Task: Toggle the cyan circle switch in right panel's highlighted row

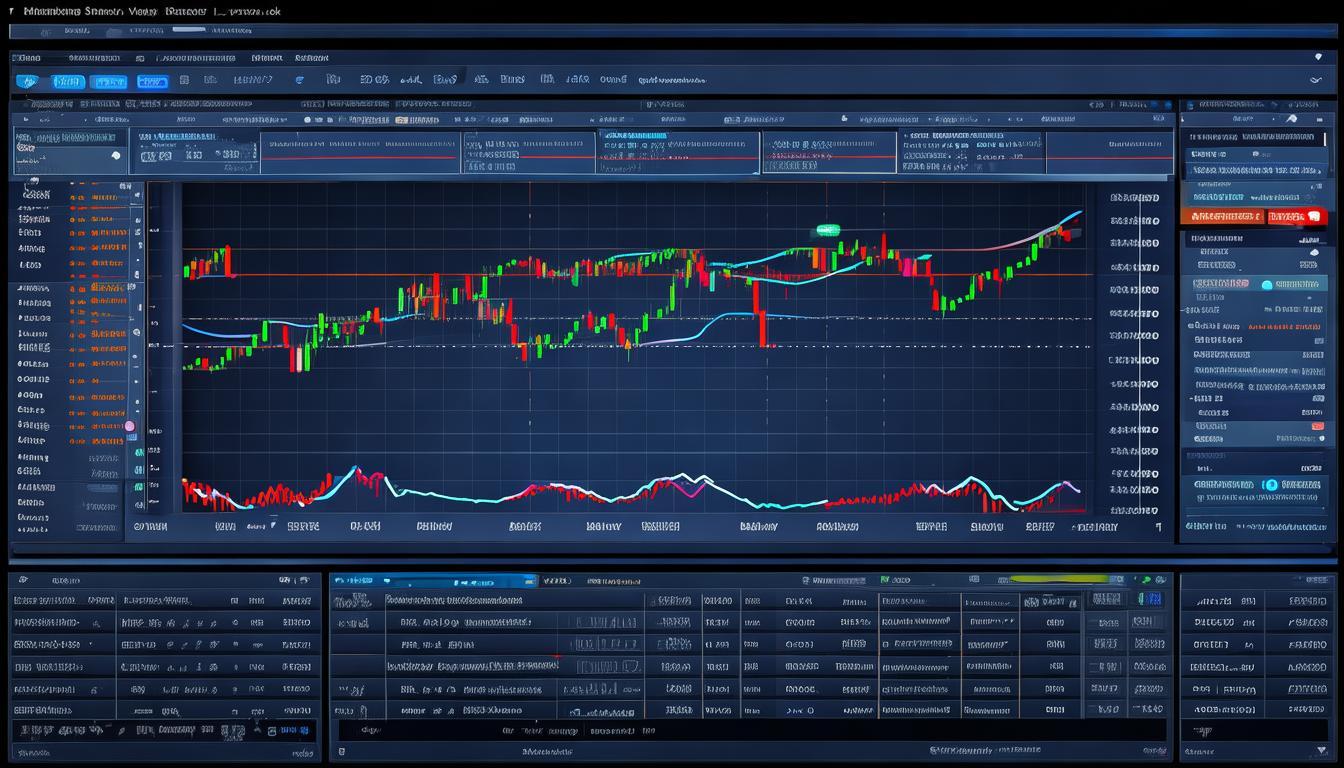Action: point(1267,284)
